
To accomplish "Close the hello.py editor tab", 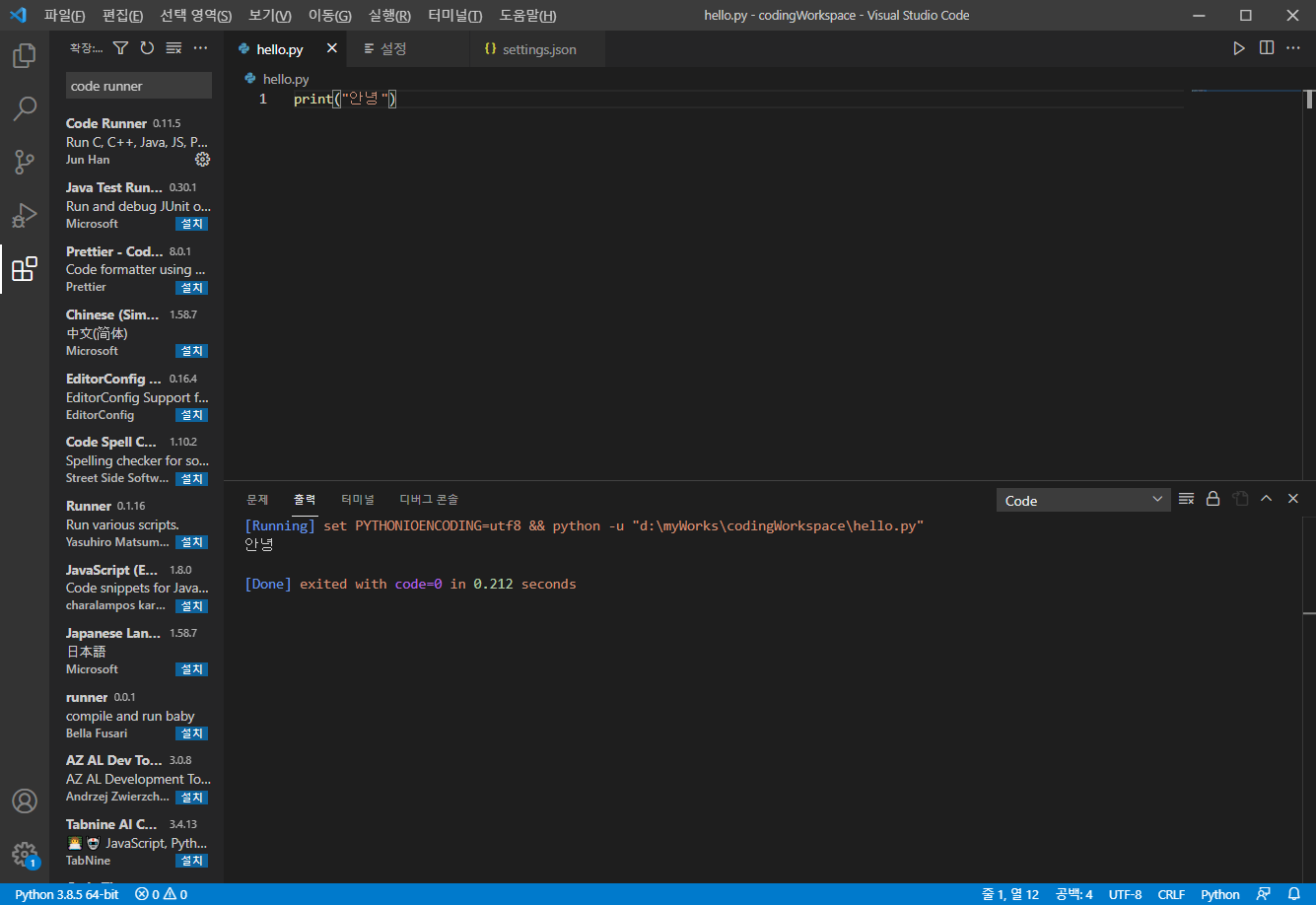I will [331, 48].
